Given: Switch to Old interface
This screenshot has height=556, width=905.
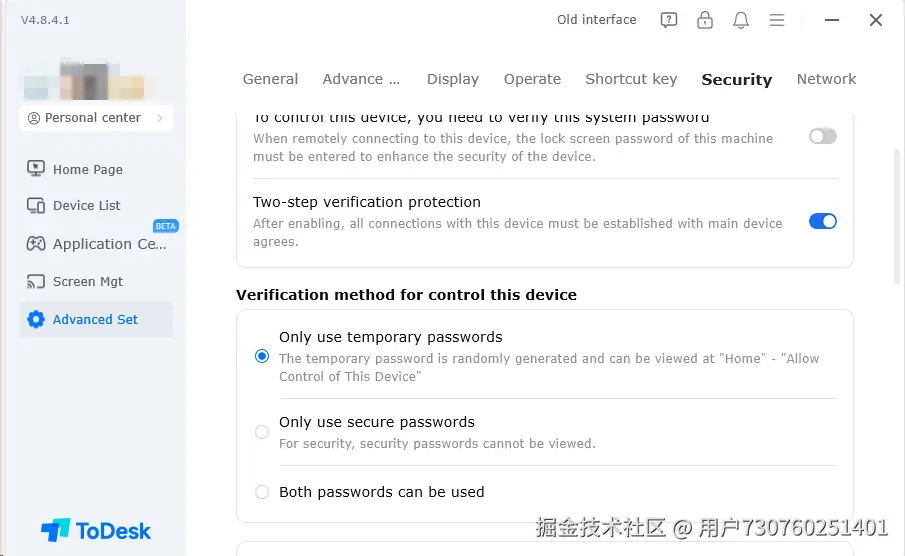Looking at the screenshot, I should tap(596, 20).
